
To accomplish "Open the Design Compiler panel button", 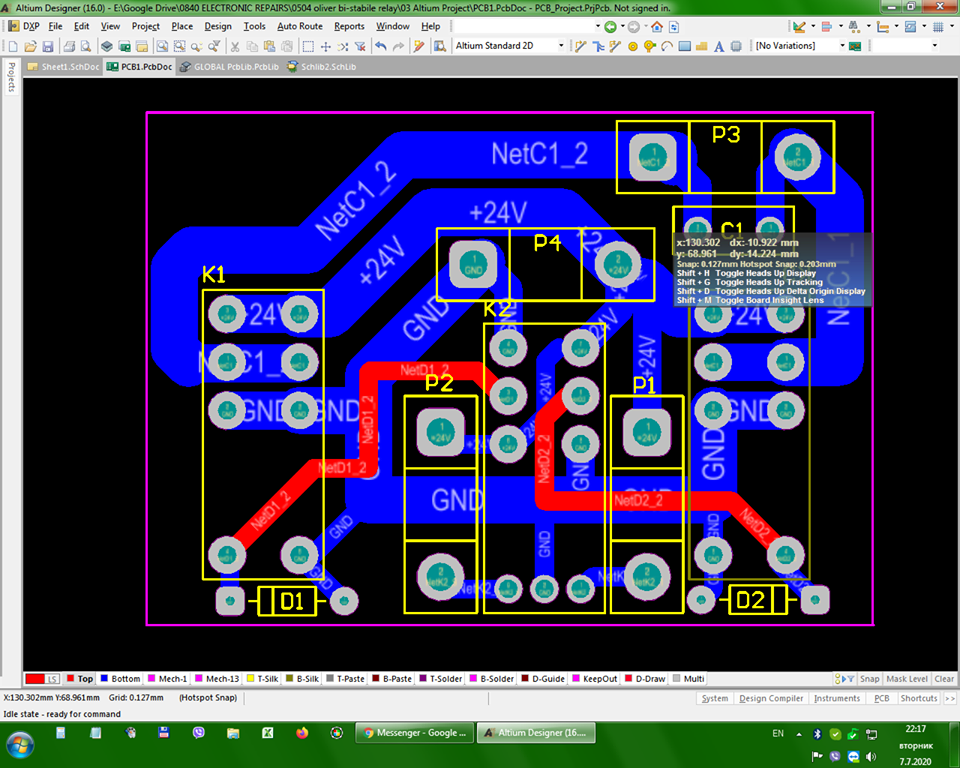I will (x=771, y=698).
